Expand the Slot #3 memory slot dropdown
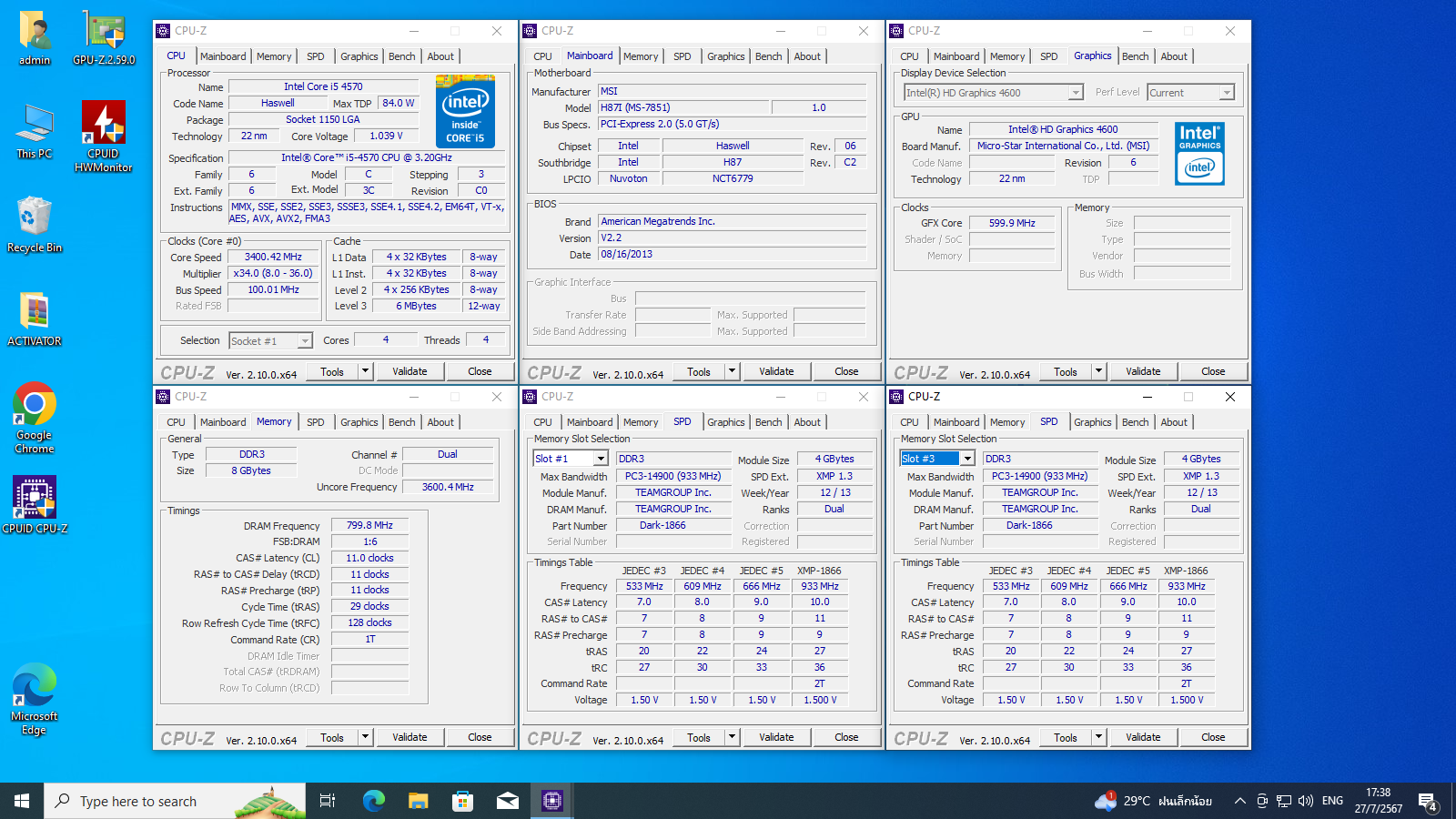The width and height of the screenshot is (1456, 819). [967, 459]
